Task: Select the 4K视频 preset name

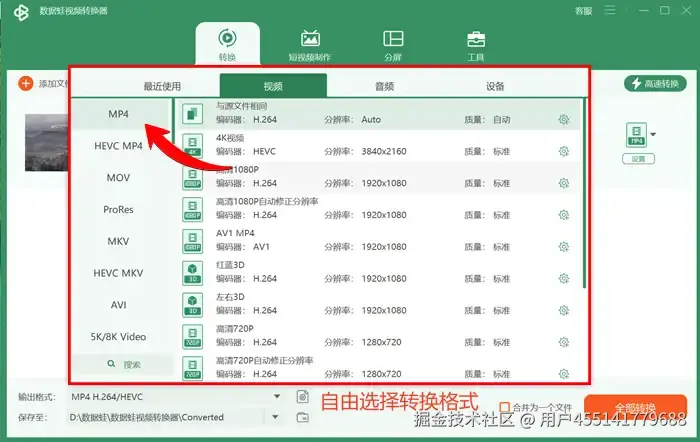Action: click(230, 138)
